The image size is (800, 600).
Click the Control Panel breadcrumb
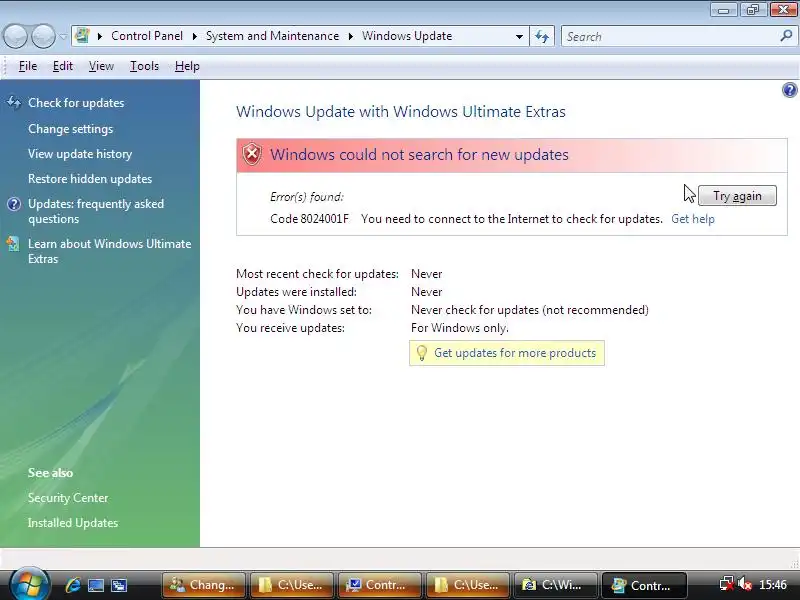tap(147, 36)
